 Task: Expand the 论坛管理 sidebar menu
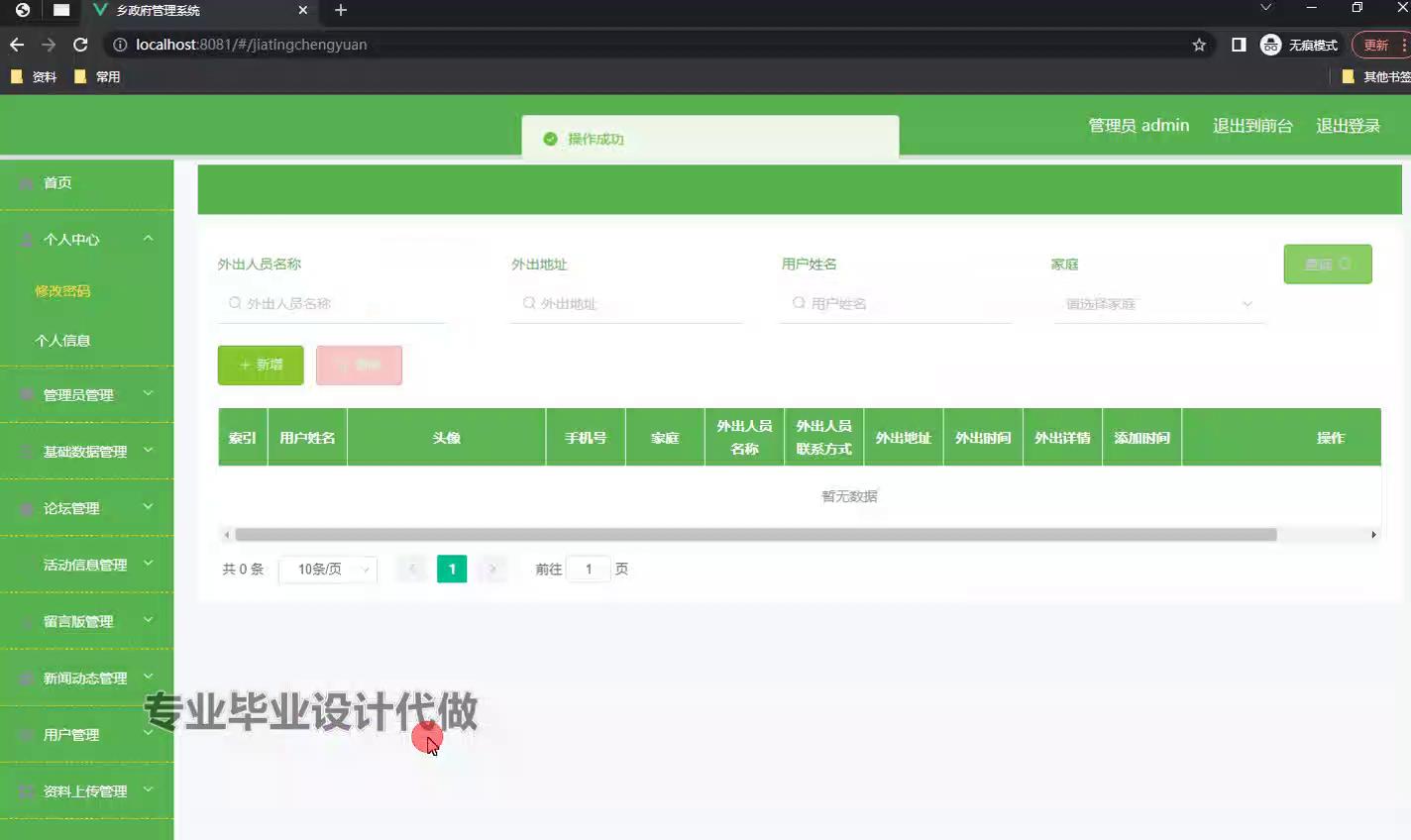click(x=86, y=508)
